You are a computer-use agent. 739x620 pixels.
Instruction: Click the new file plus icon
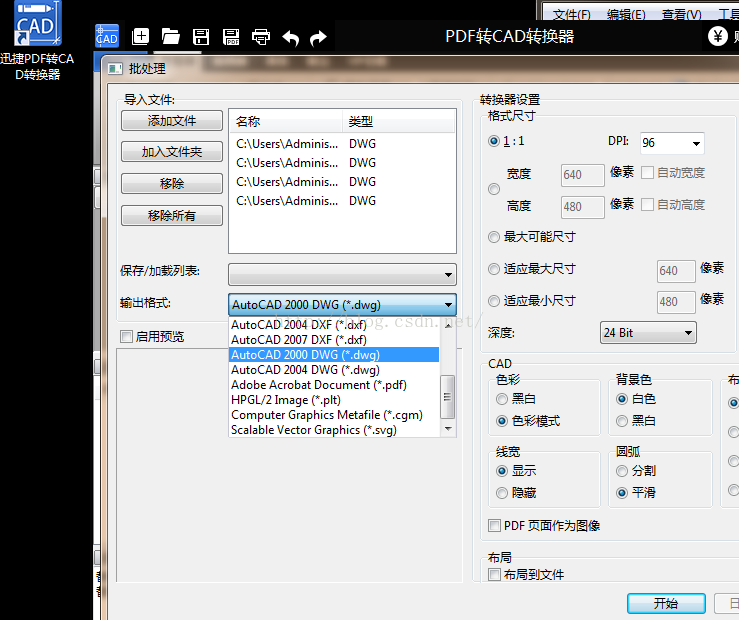tap(140, 36)
